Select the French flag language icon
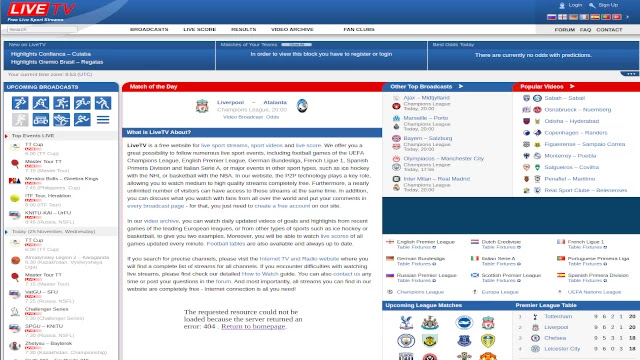This screenshot has height=360, width=640. (x=584, y=17)
